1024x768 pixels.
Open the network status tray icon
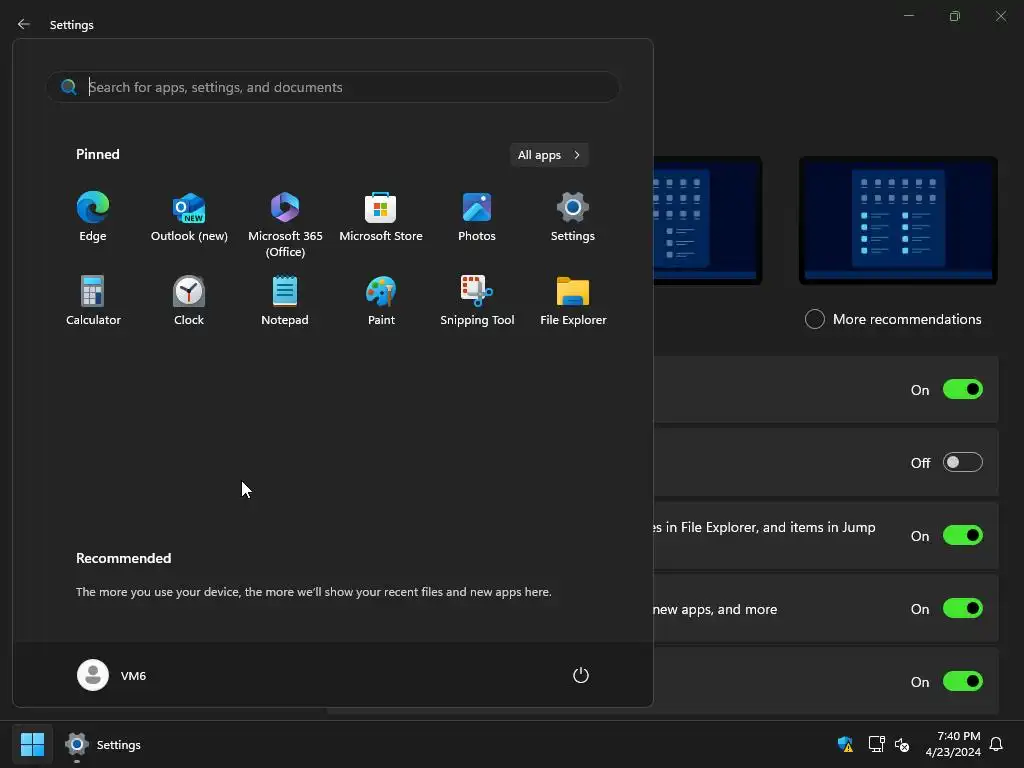[876, 744]
